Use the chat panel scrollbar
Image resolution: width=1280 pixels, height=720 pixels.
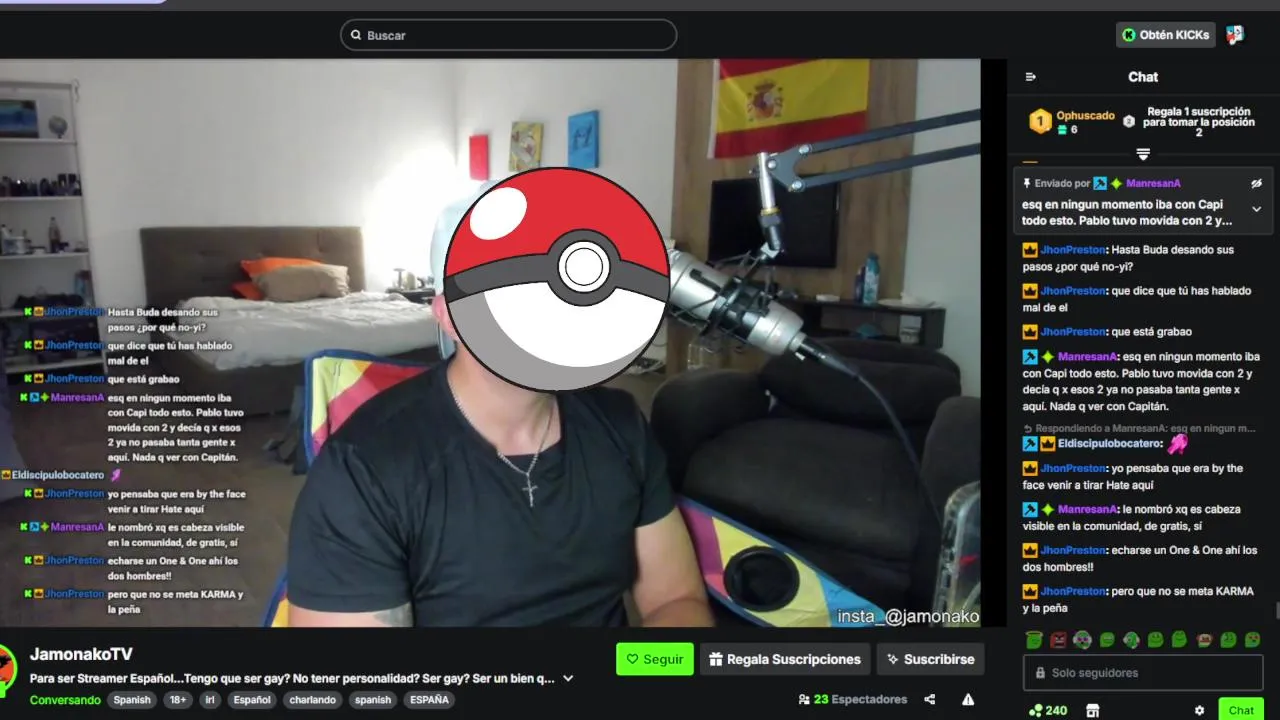pos(1276,611)
